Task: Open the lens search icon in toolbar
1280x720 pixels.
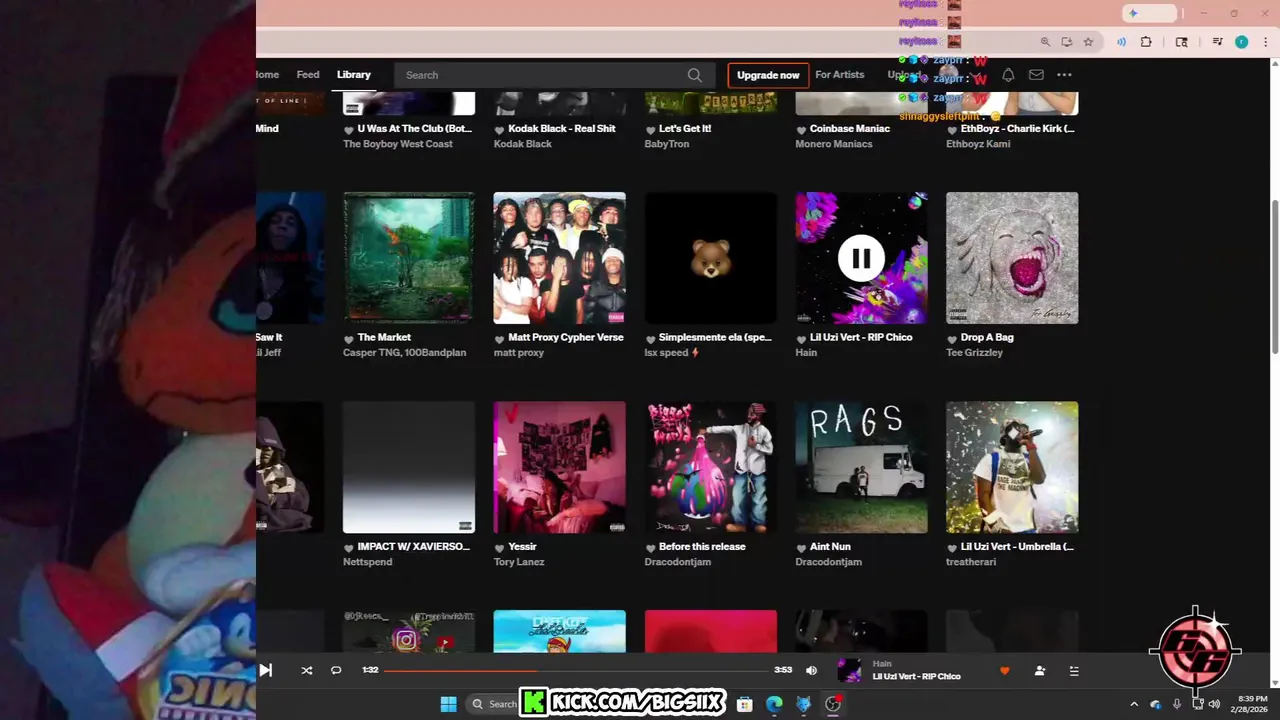Action: (1181, 42)
